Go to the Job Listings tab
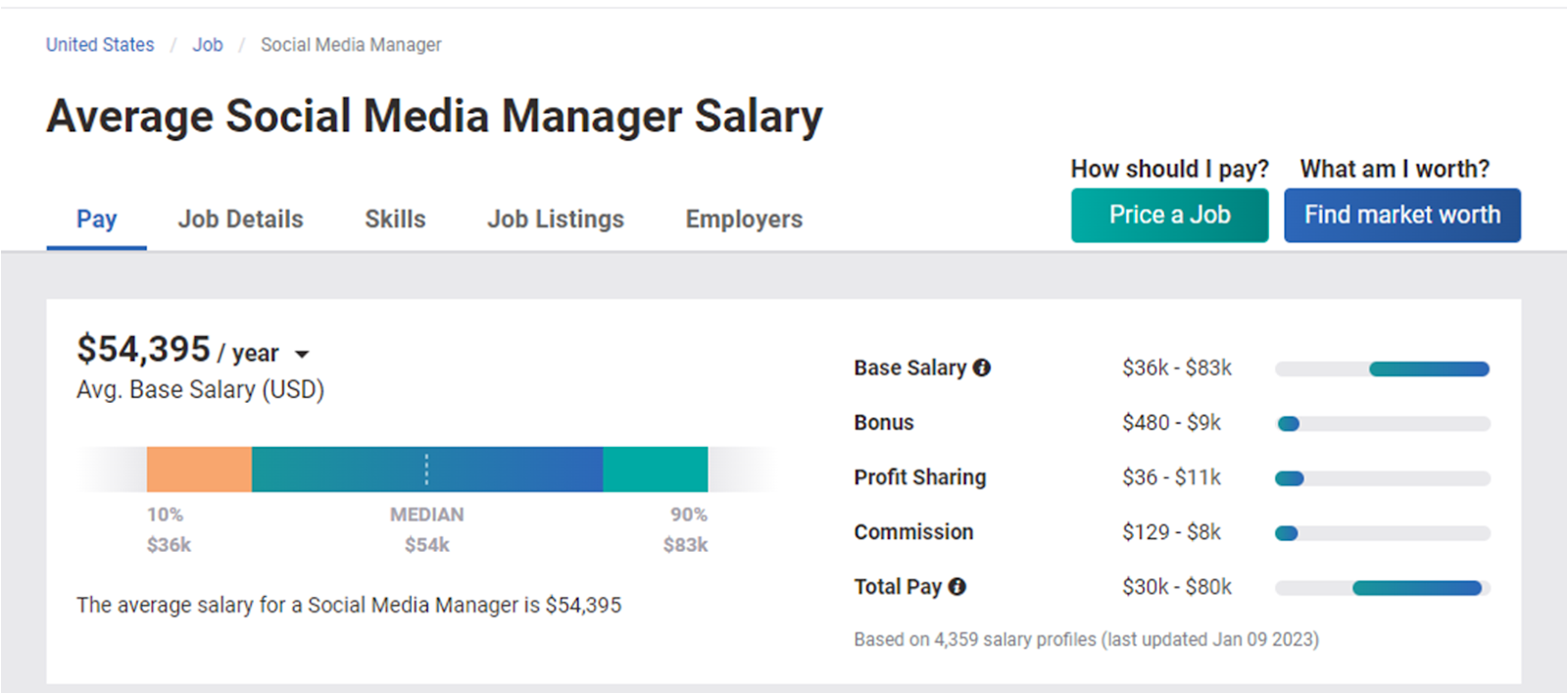The height and width of the screenshot is (694, 1568). pos(556,219)
